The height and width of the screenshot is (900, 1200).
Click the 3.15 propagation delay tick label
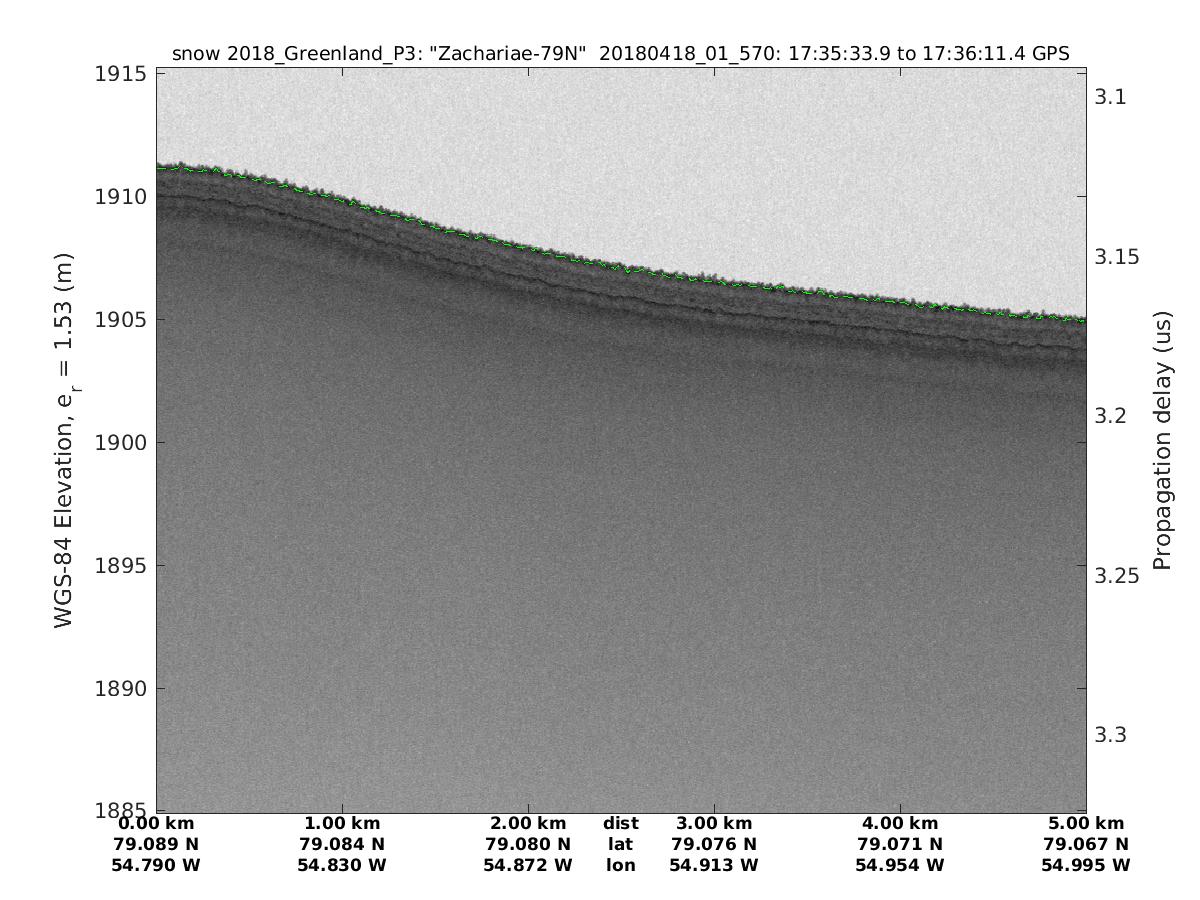[1116, 257]
